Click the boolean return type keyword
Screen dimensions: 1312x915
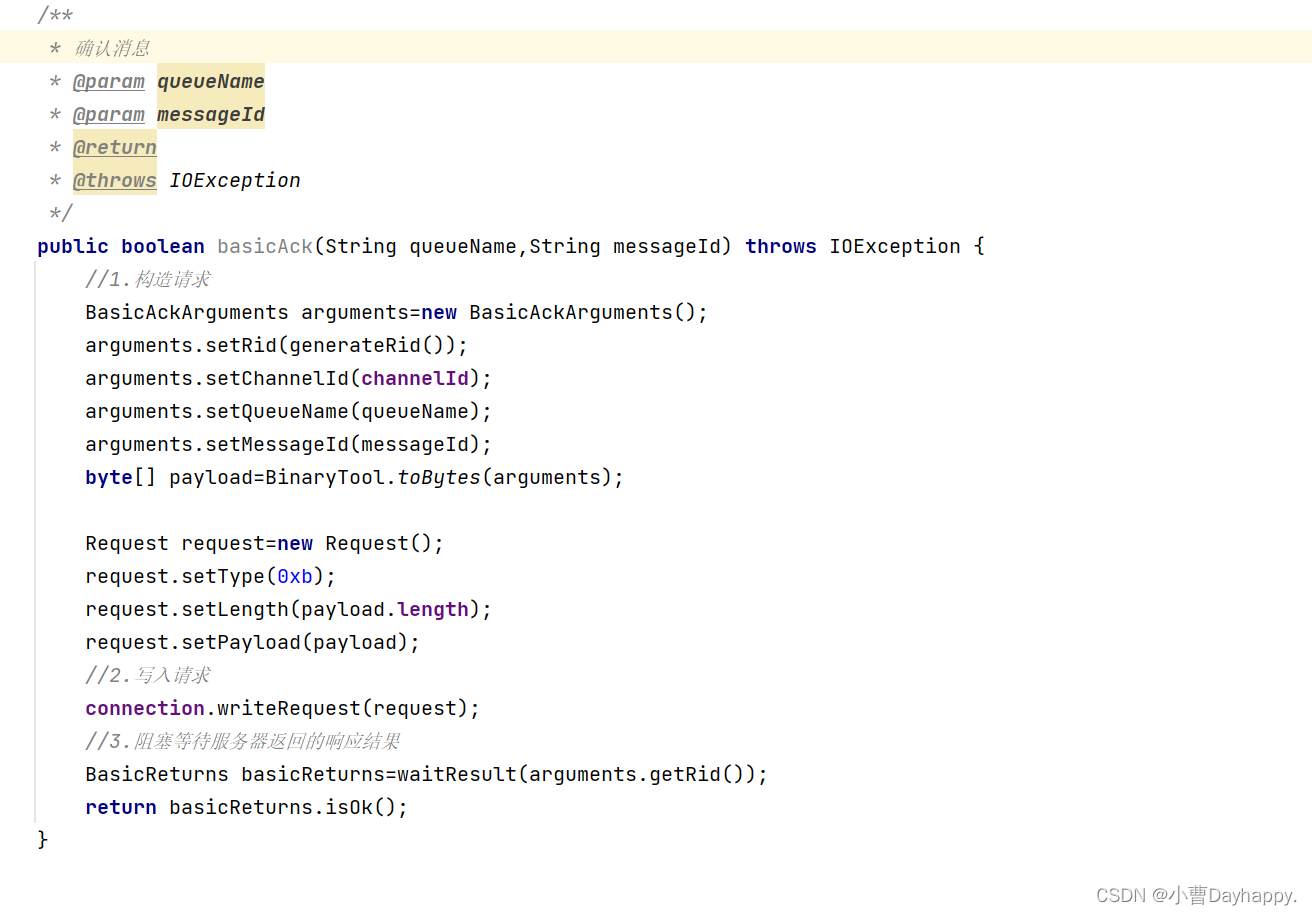163,246
